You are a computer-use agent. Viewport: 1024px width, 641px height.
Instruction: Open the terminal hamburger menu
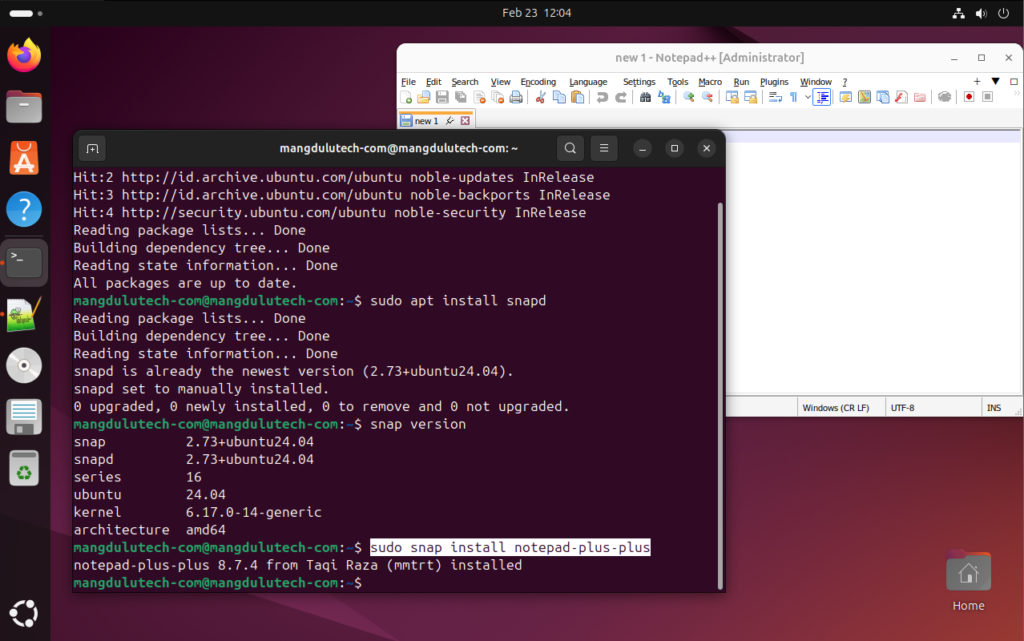[604, 147]
